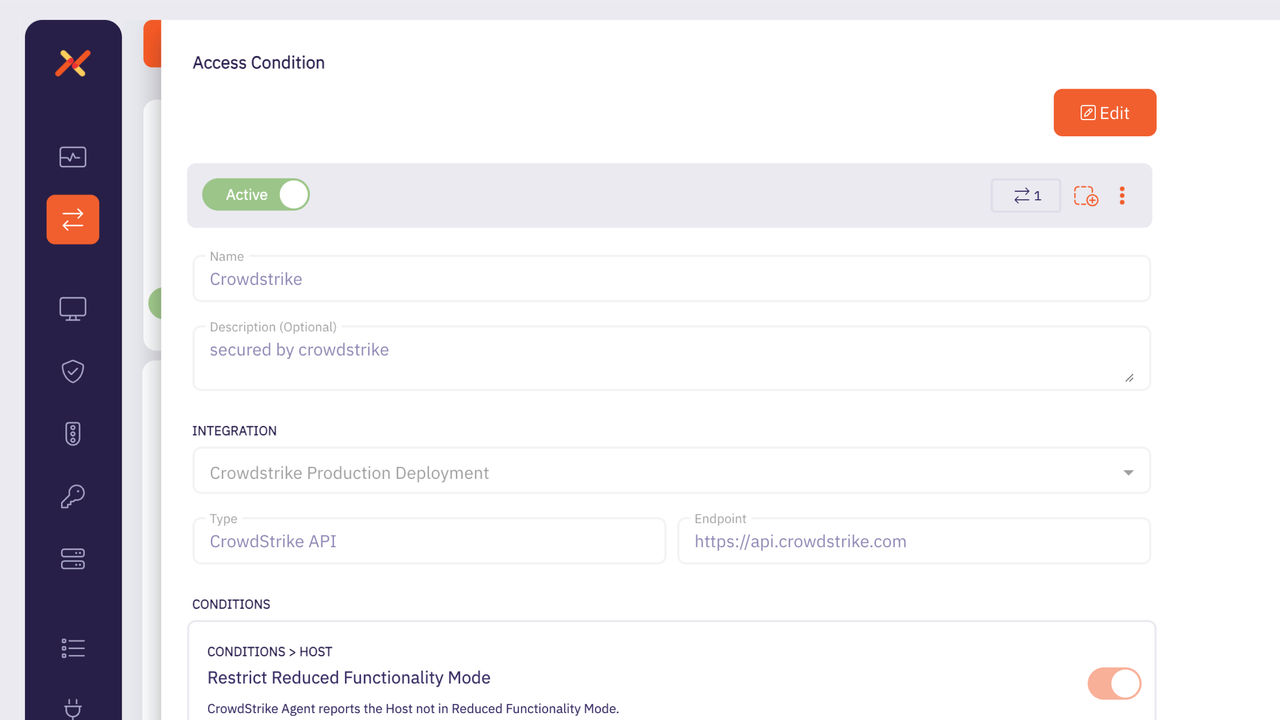Screen dimensions: 1280x720
Task: Click the Edit button
Action: pyautogui.click(x=1105, y=113)
